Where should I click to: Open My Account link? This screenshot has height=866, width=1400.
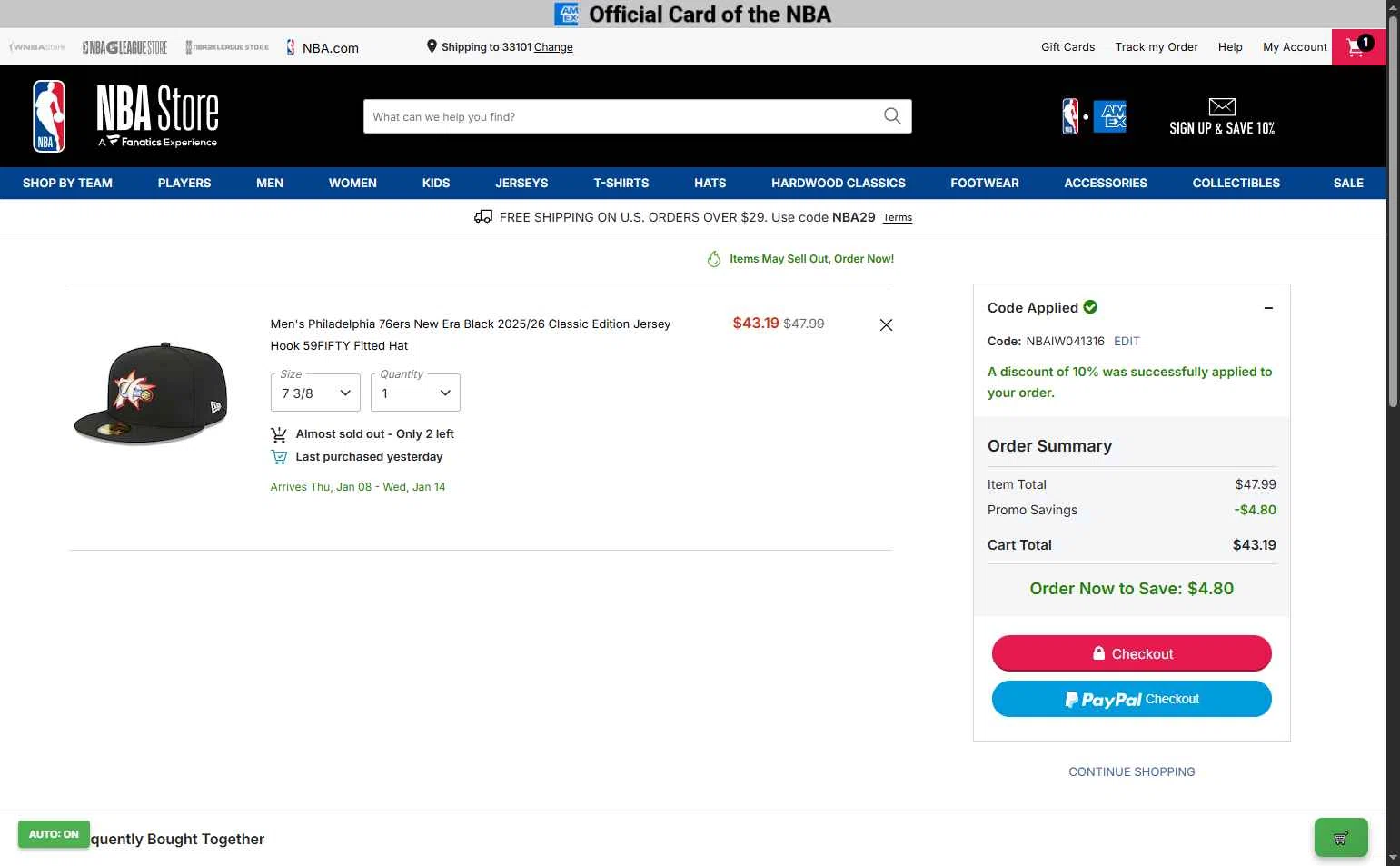coord(1295,47)
